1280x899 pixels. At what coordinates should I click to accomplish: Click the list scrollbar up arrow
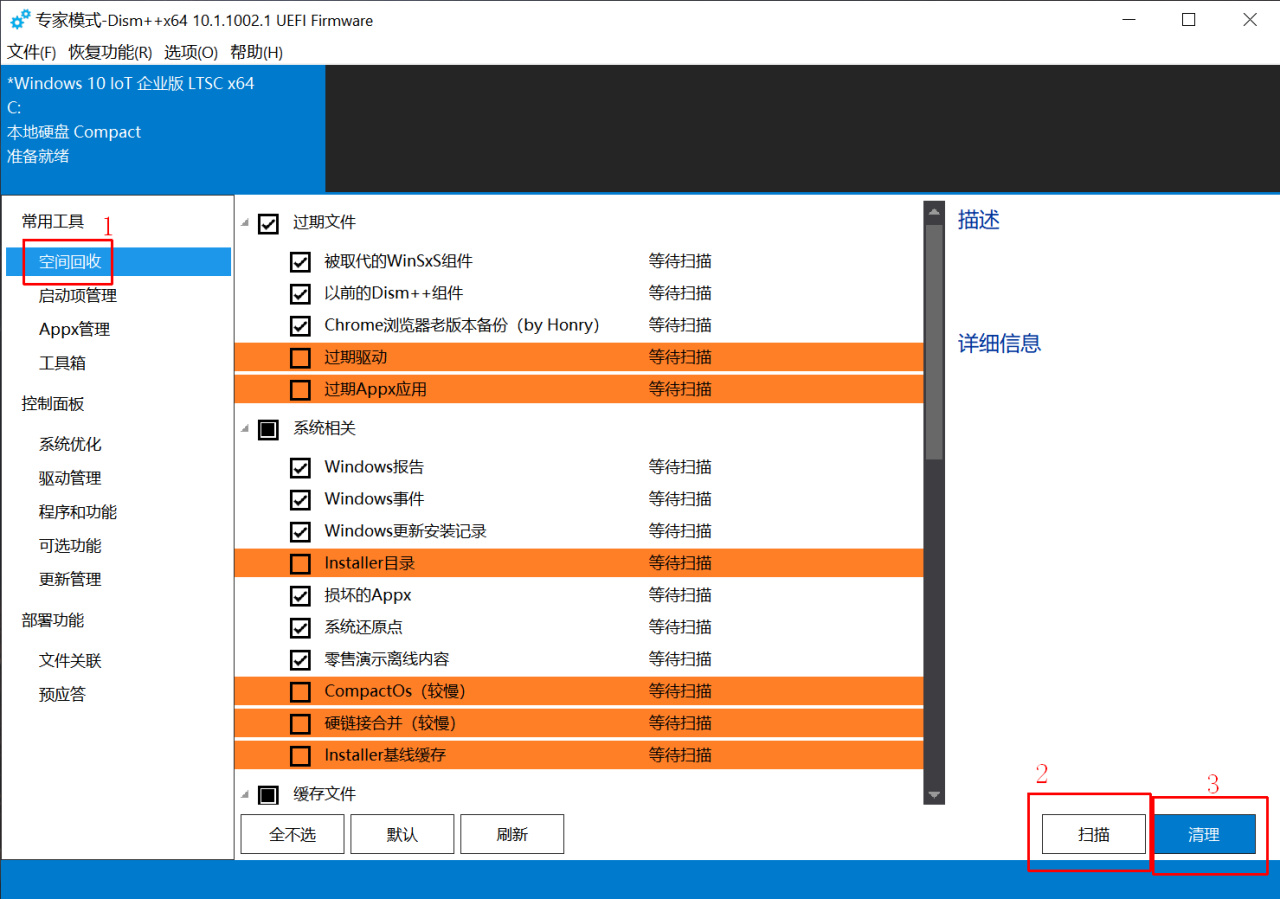pyautogui.click(x=934, y=212)
